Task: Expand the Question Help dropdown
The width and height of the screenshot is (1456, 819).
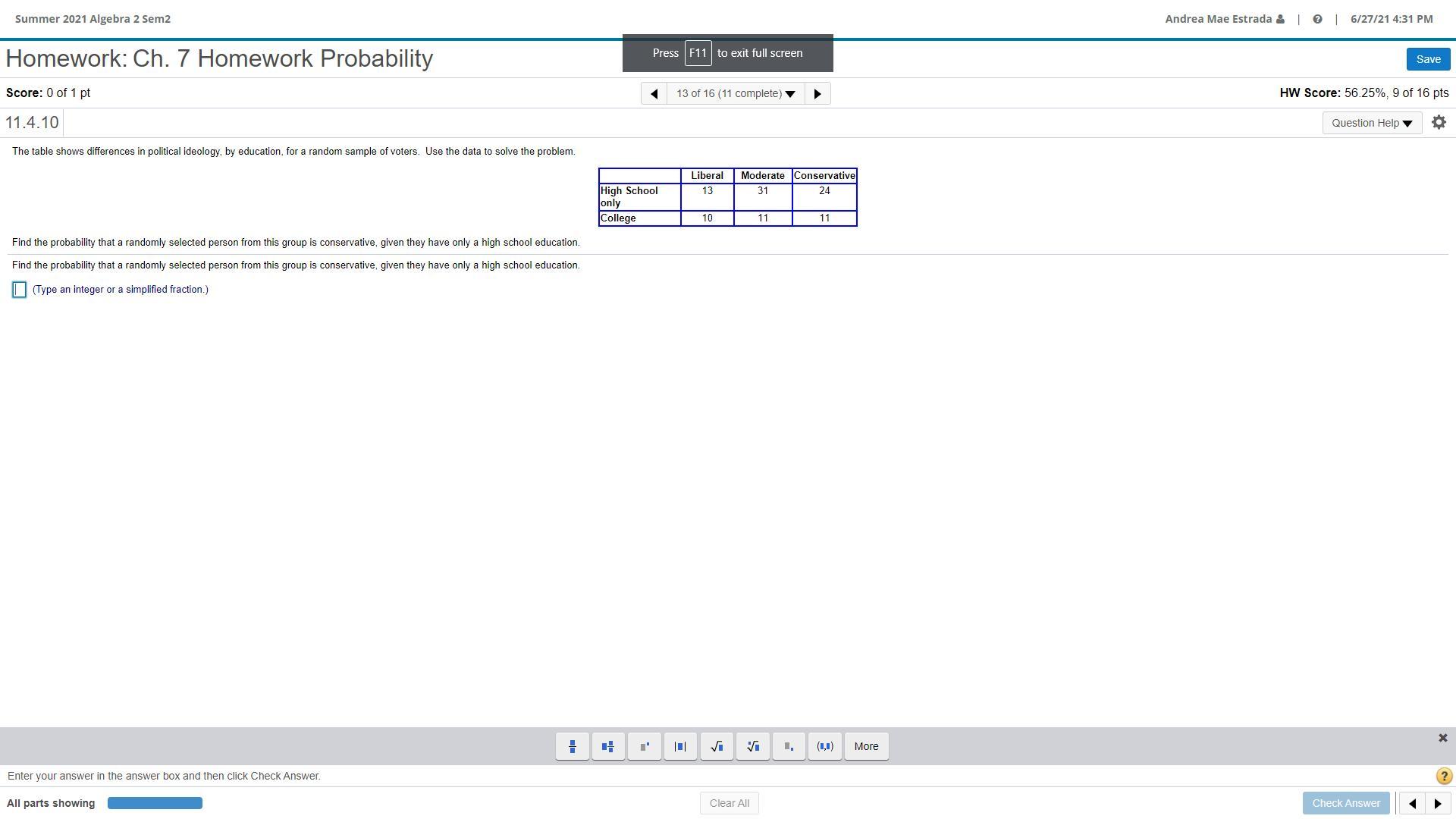Action: point(1372,123)
